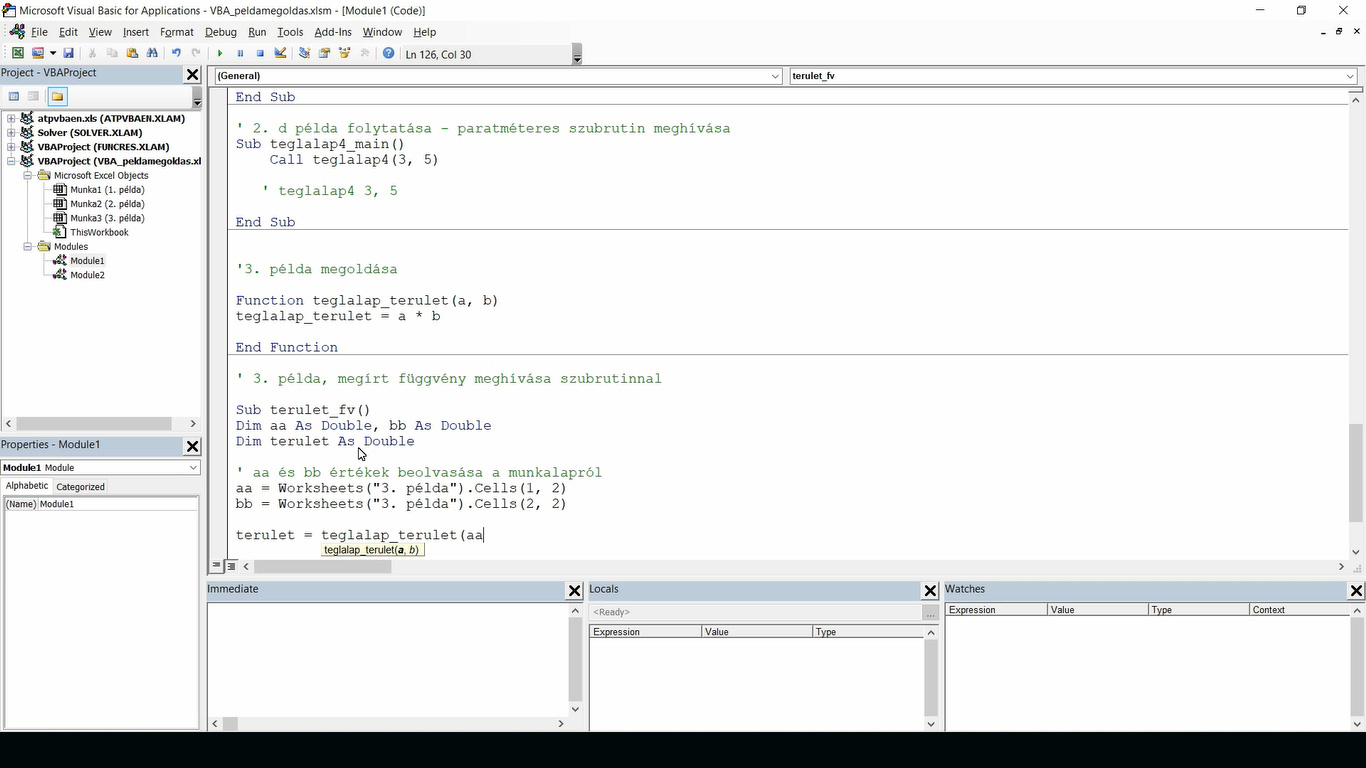
Task: Open the Debug menu
Action: coord(221,32)
